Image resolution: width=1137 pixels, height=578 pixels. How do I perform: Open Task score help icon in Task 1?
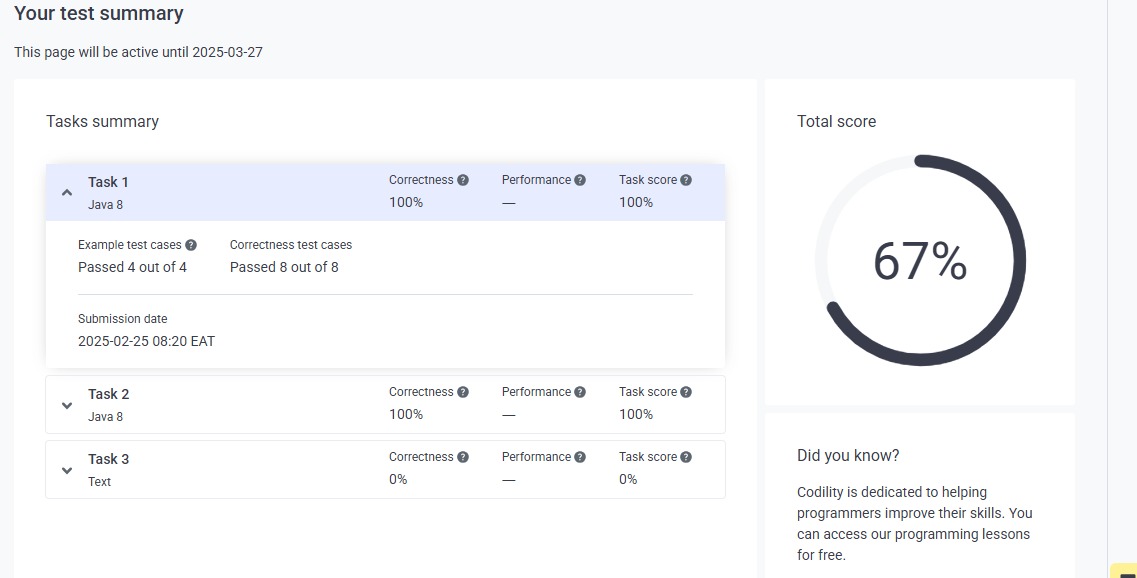686,180
